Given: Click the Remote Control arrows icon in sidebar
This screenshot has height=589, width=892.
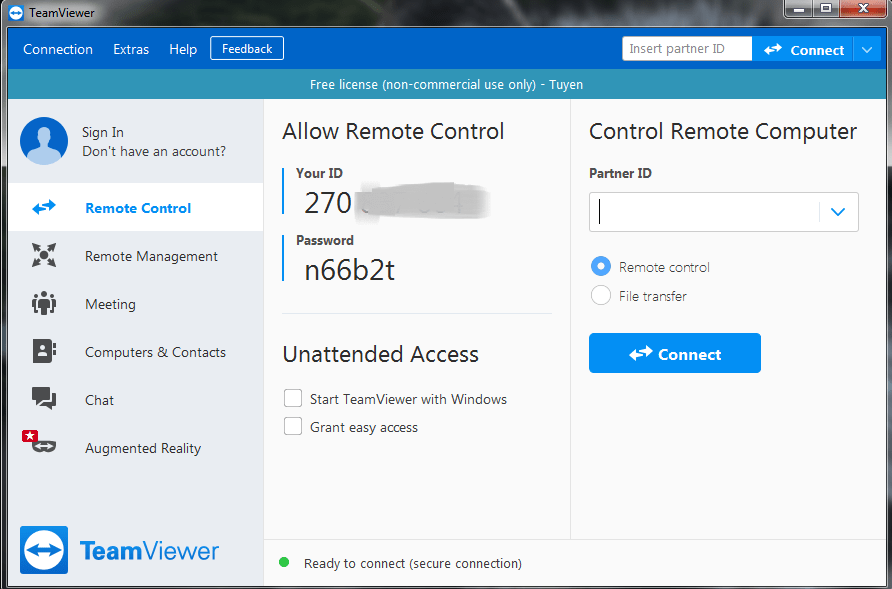Looking at the screenshot, I should [44, 207].
